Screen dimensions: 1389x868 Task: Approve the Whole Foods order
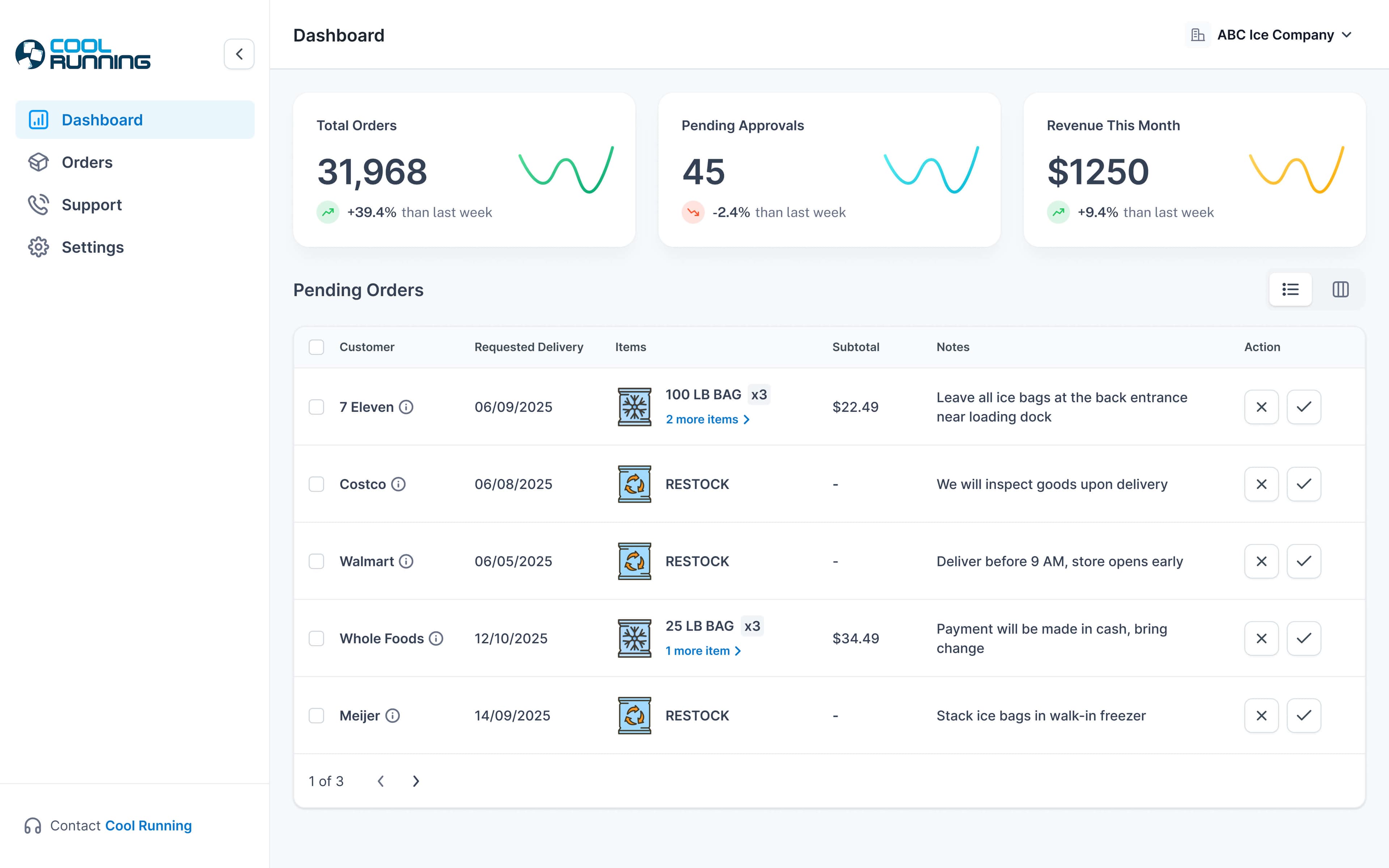point(1304,638)
